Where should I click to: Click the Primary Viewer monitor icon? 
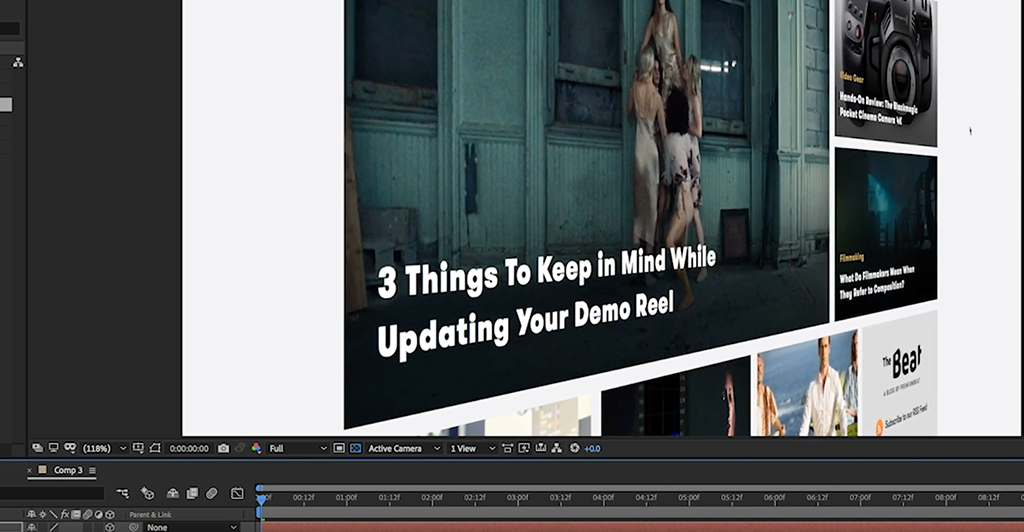coord(54,448)
